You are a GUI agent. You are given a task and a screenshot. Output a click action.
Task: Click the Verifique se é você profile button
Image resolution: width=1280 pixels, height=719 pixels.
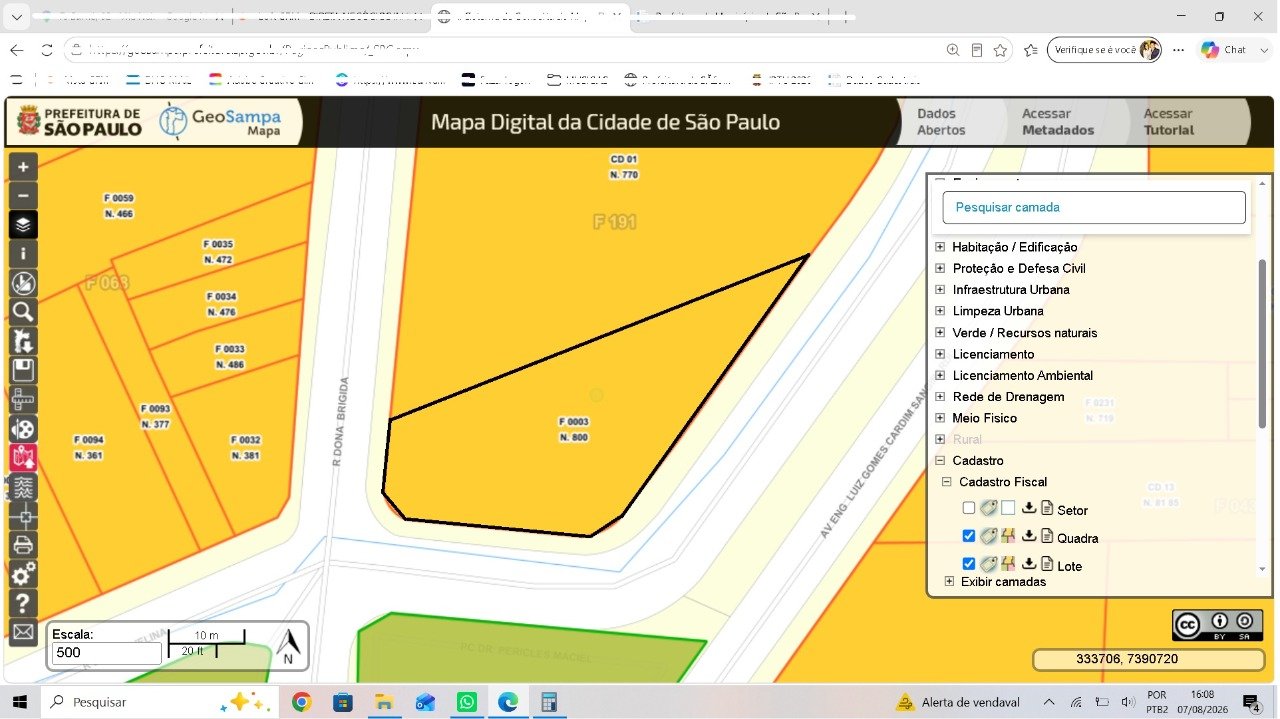pyautogui.click(x=1105, y=50)
